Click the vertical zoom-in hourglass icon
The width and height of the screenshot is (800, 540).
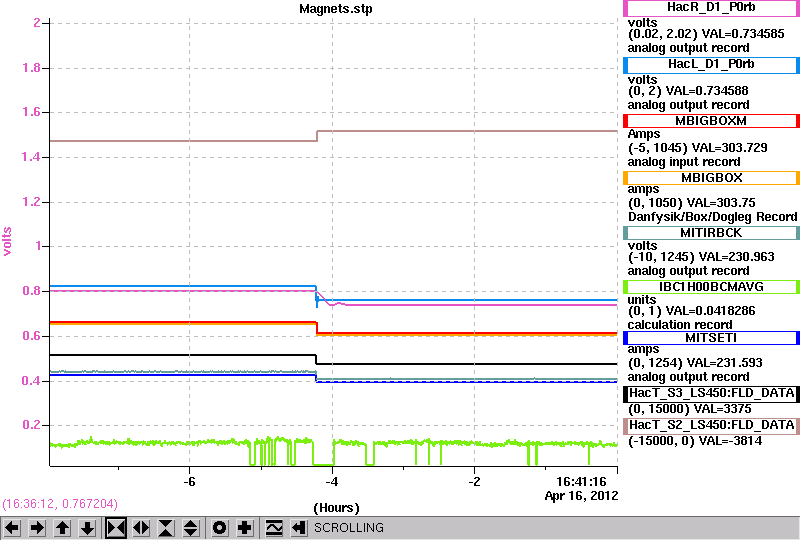166,528
